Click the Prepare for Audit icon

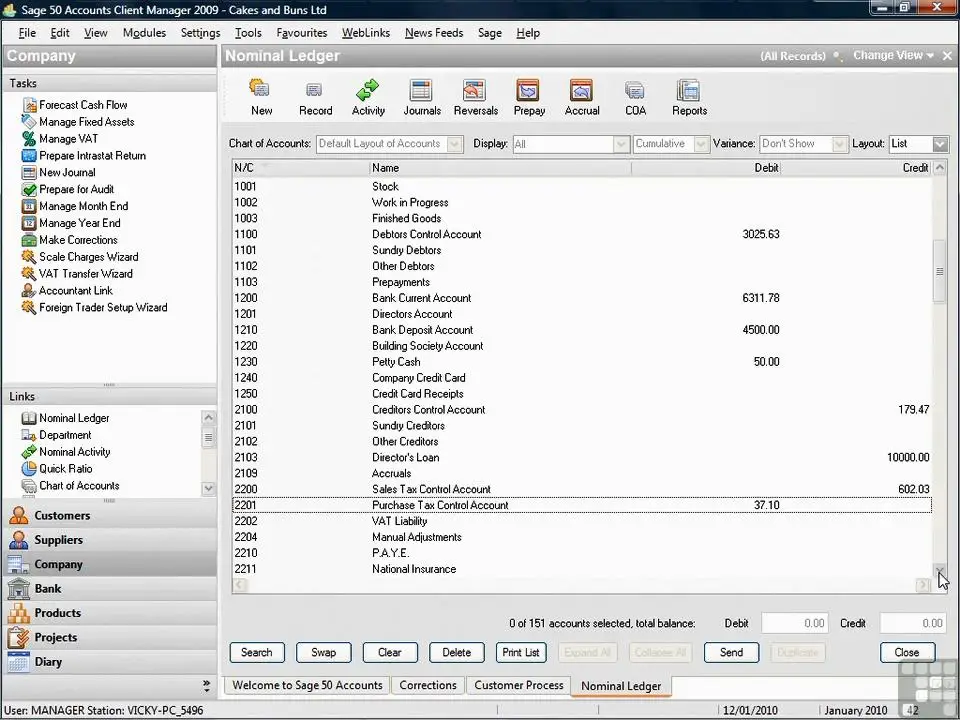pyautogui.click(x=29, y=189)
